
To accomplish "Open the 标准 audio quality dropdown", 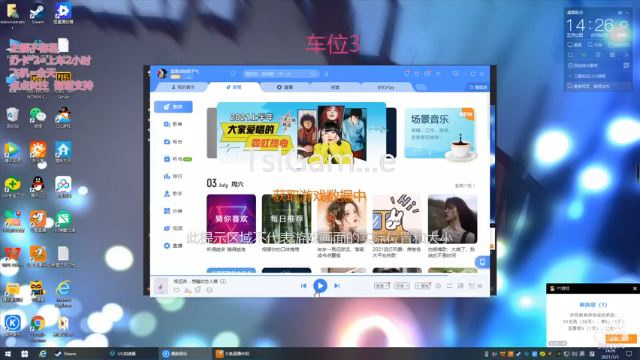I will (x=402, y=286).
